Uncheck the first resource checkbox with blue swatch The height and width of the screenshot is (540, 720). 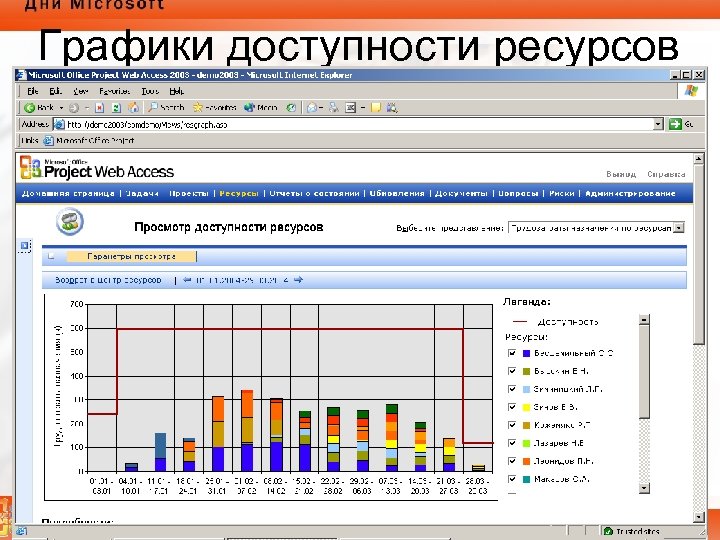click(512, 353)
